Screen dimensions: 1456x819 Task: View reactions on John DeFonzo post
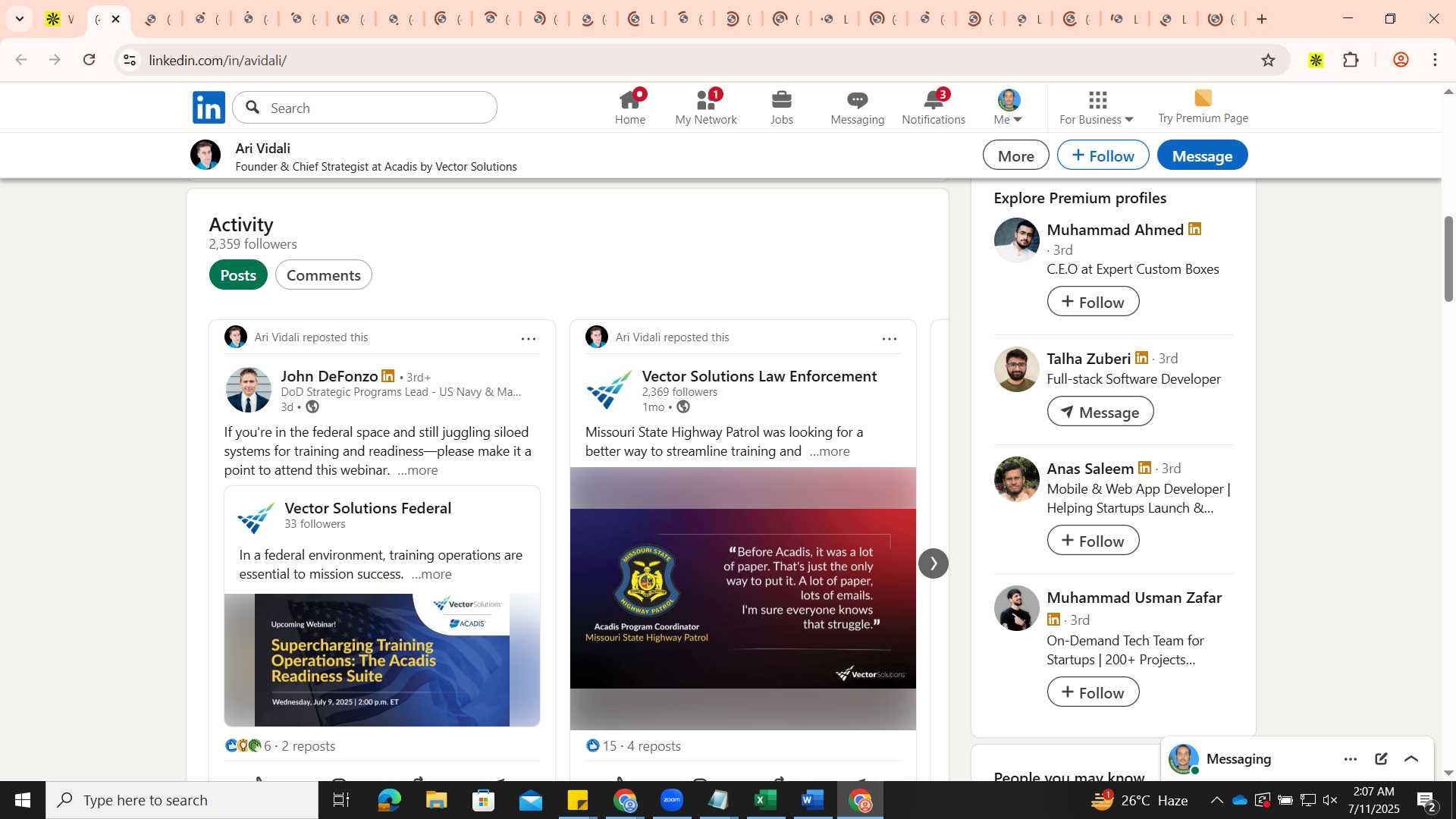point(247,746)
